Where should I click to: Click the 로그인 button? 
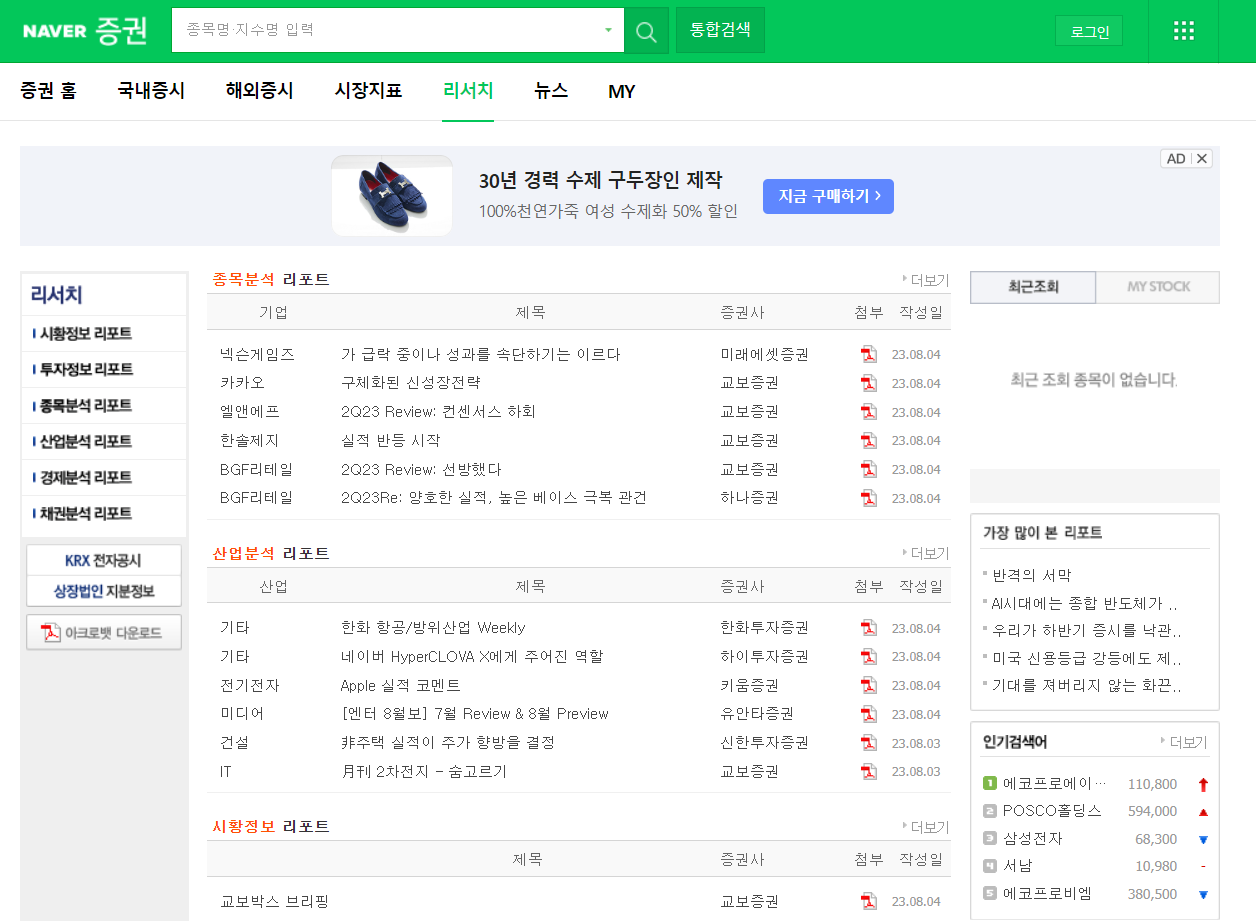[1088, 30]
